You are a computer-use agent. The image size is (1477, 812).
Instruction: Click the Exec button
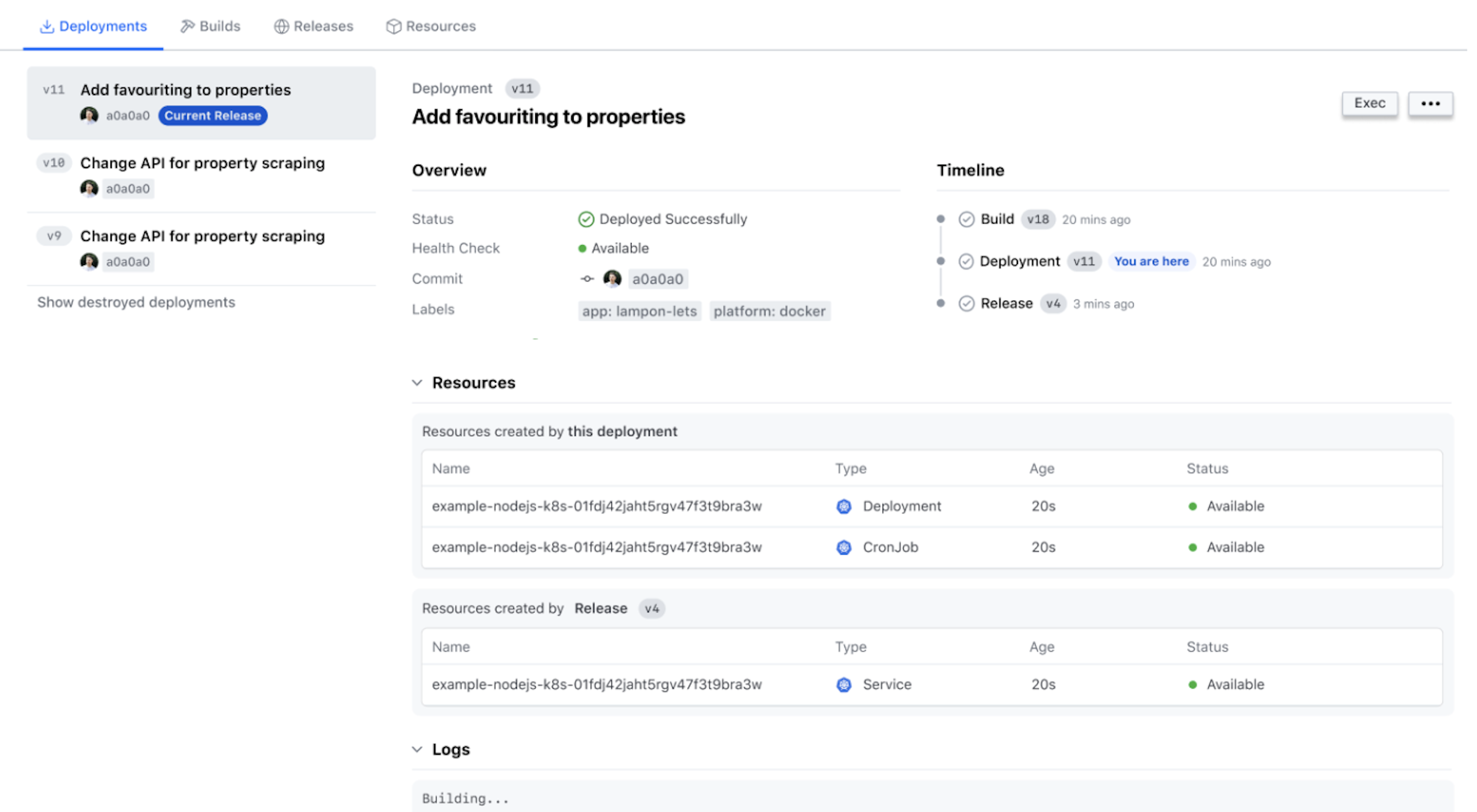point(1369,103)
